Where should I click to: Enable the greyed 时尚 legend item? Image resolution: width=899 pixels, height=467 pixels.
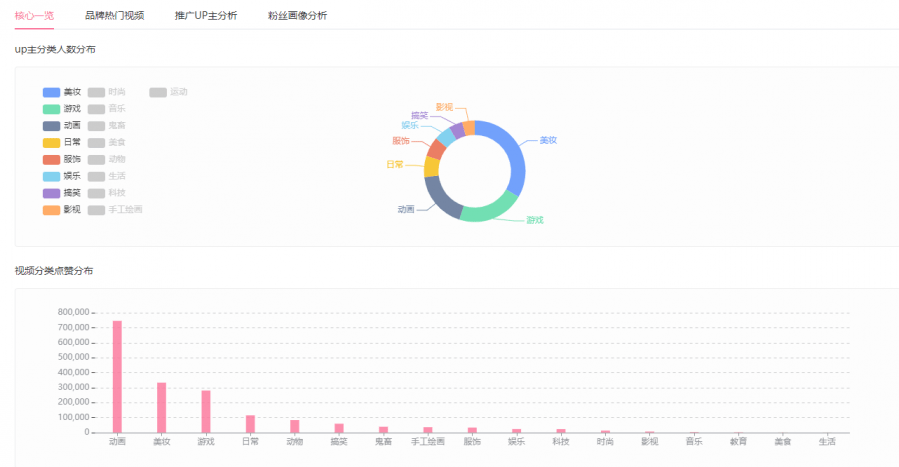pos(107,92)
